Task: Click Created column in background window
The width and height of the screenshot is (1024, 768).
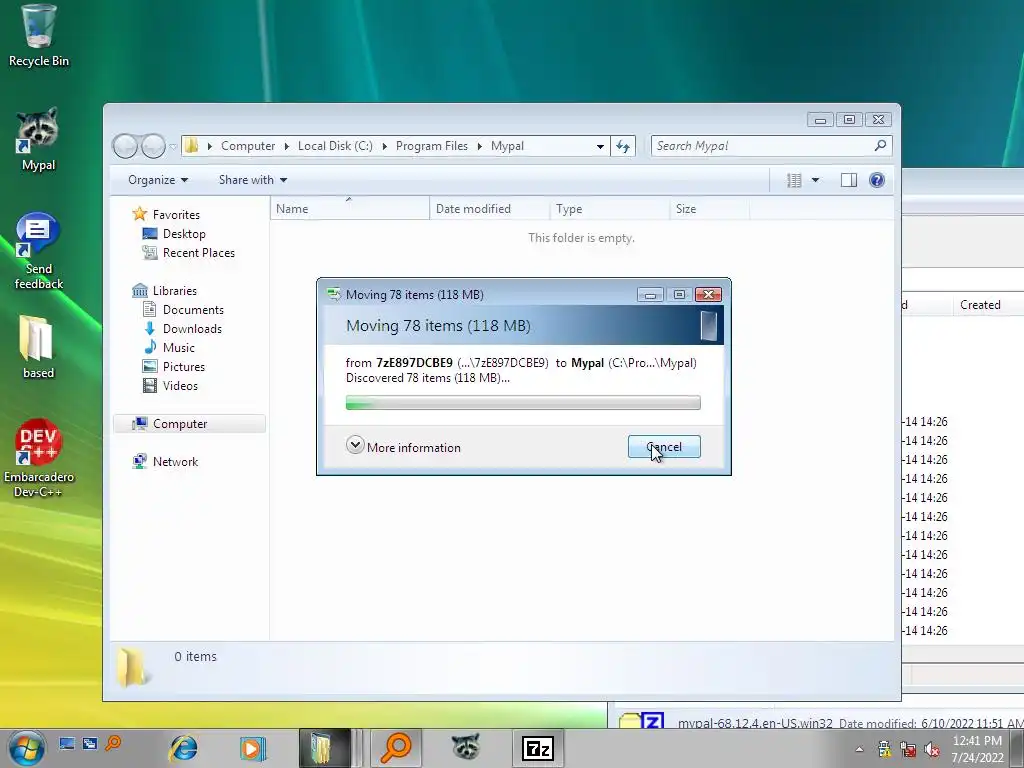Action: (980, 305)
